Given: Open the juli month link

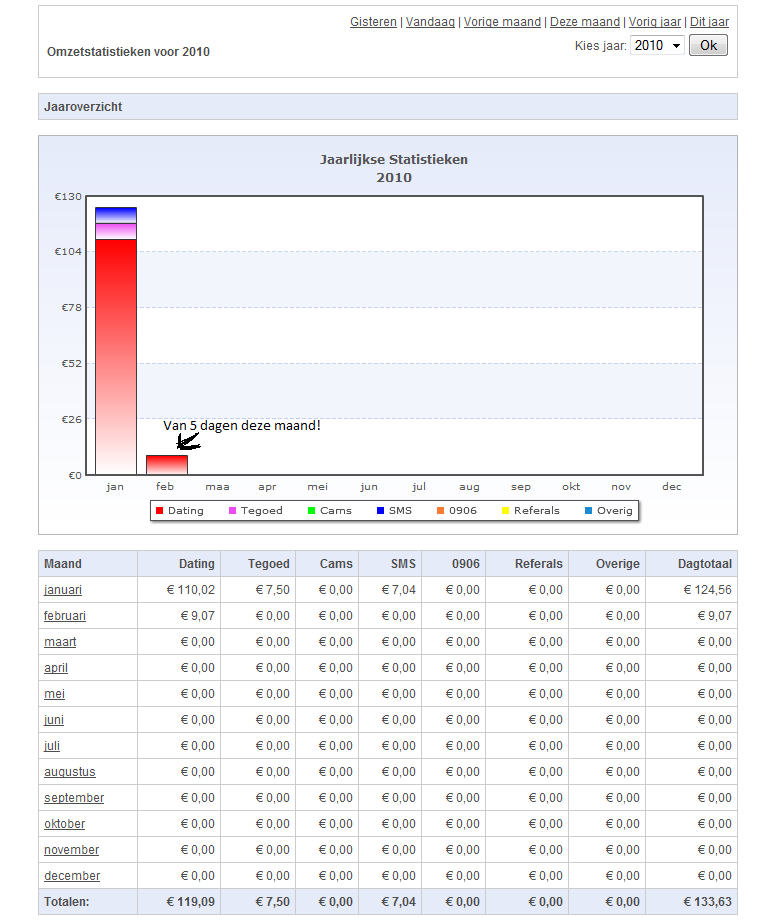Looking at the screenshot, I should click(52, 746).
